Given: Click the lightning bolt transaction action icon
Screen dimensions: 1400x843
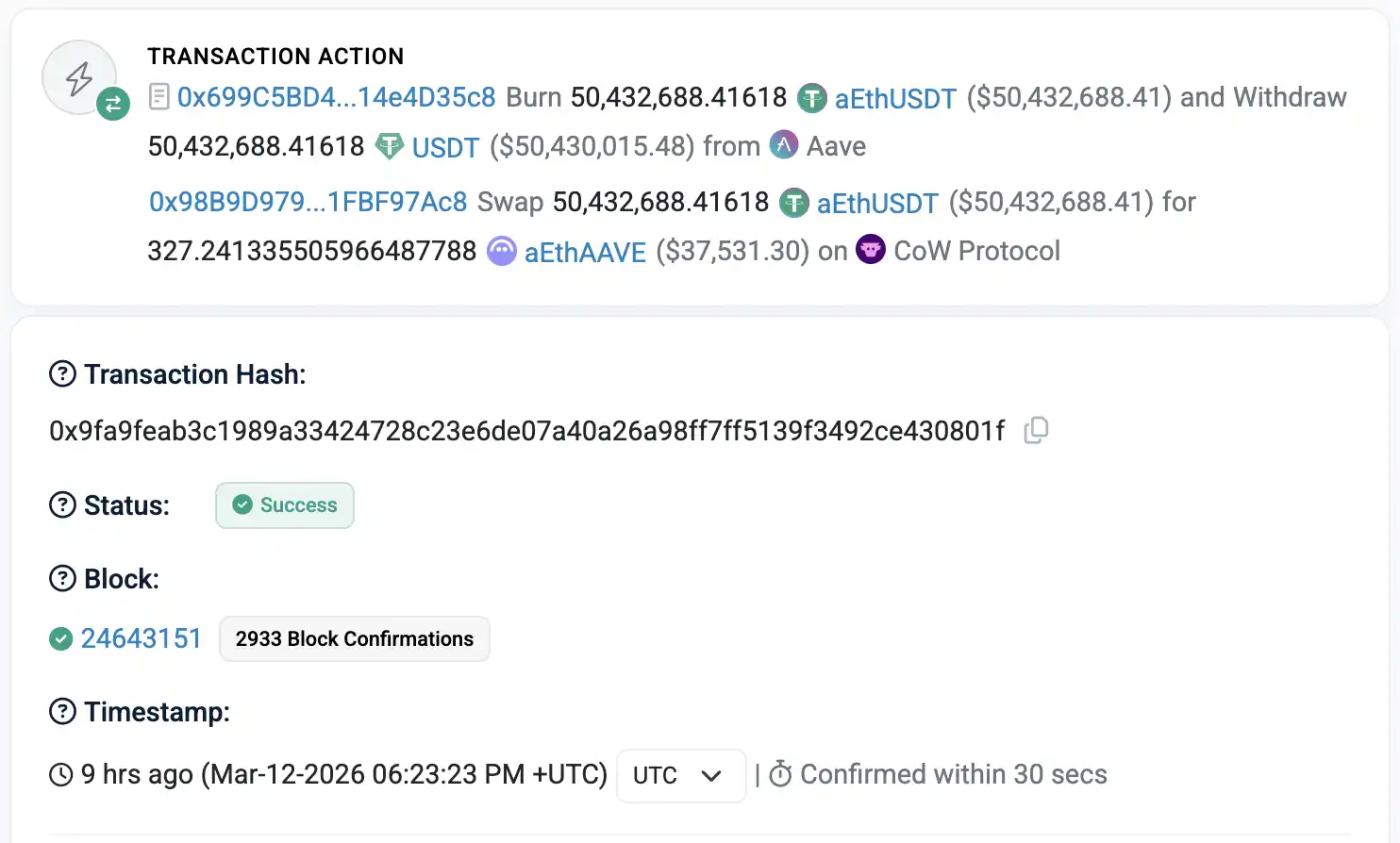Looking at the screenshot, I should tap(79, 77).
